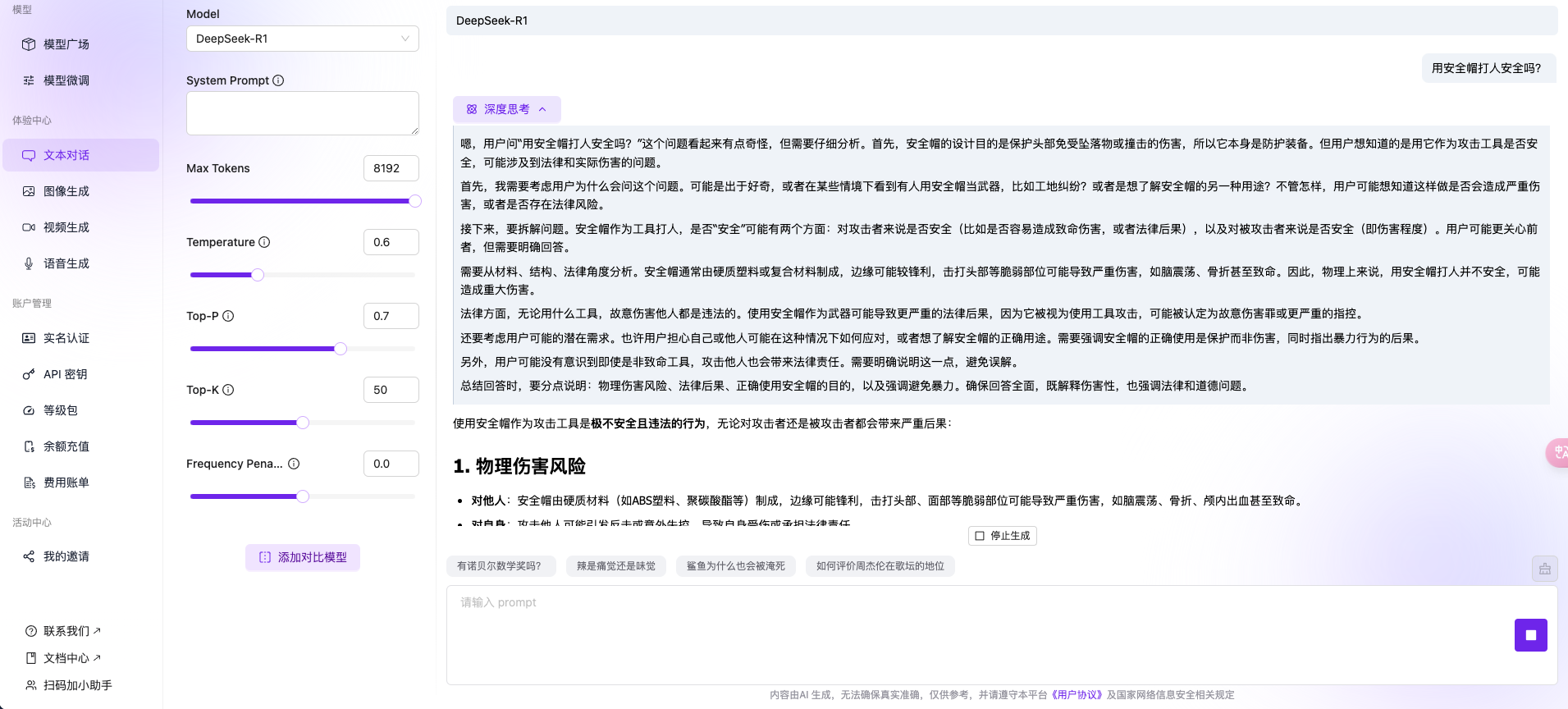Click the Top-P info icon

pos(228,316)
